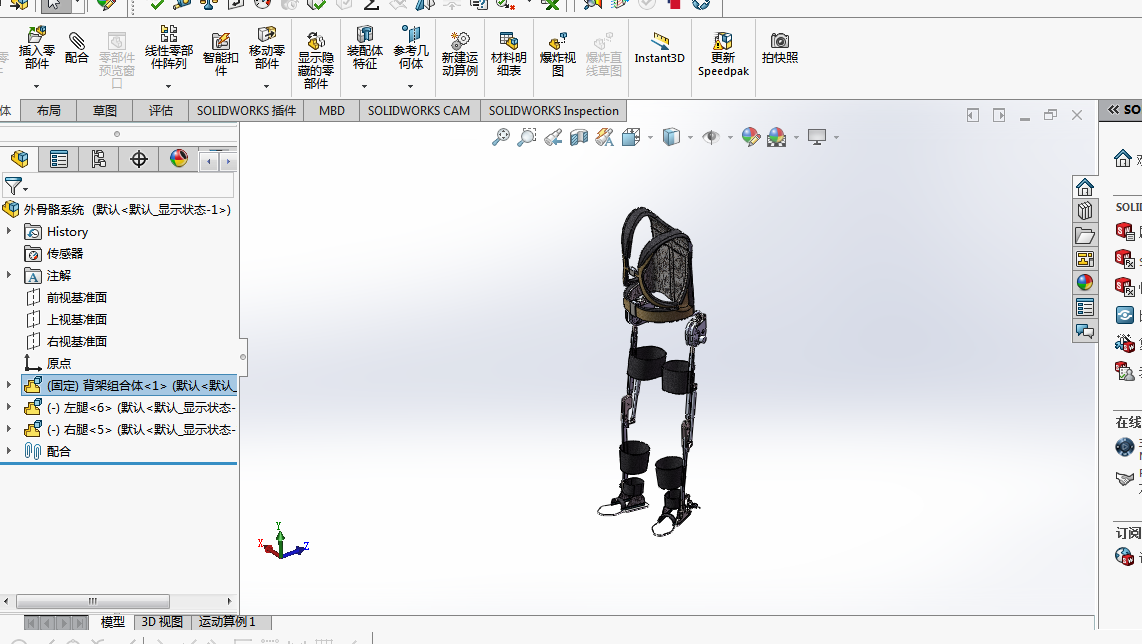Image resolution: width=1142 pixels, height=644 pixels.
Task: Open Custom Properties task pane icon
Action: pos(1084,307)
